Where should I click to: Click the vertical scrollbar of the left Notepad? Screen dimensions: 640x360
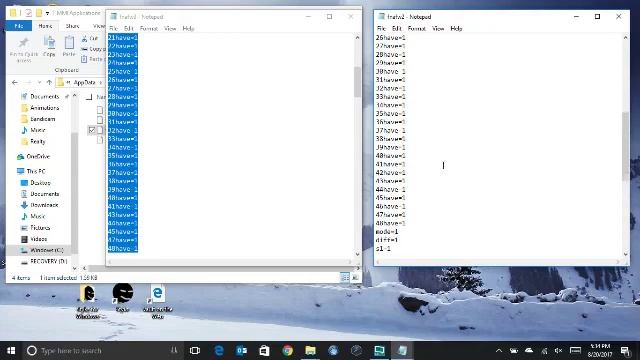[357, 82]
